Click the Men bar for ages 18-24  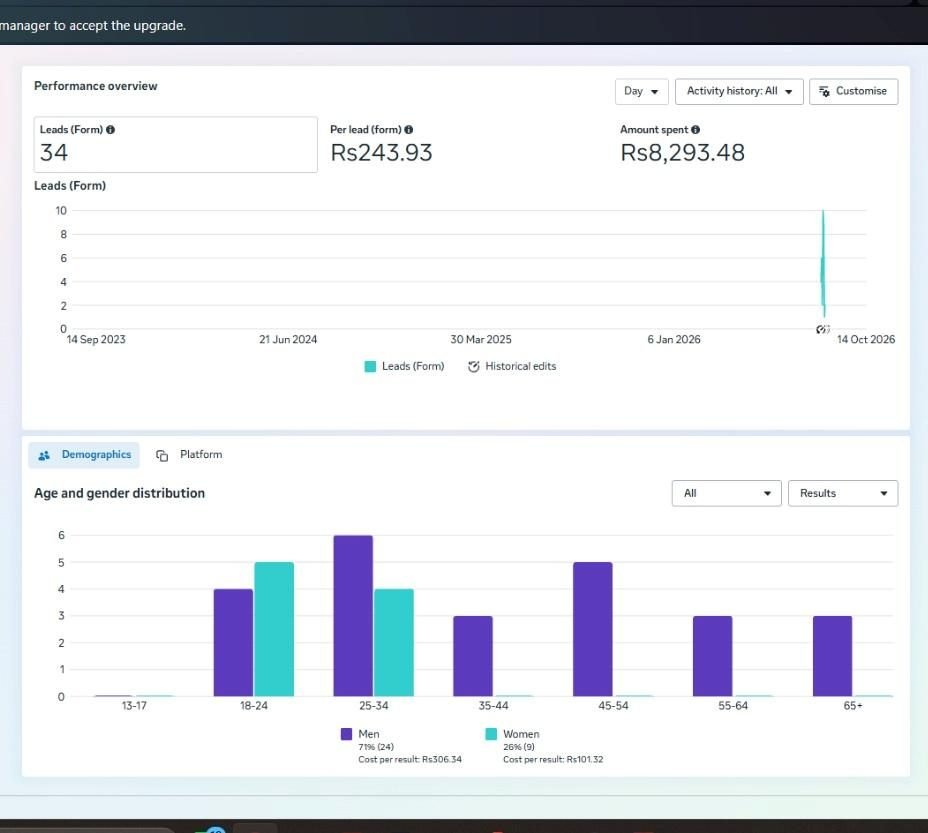(233, 642)
